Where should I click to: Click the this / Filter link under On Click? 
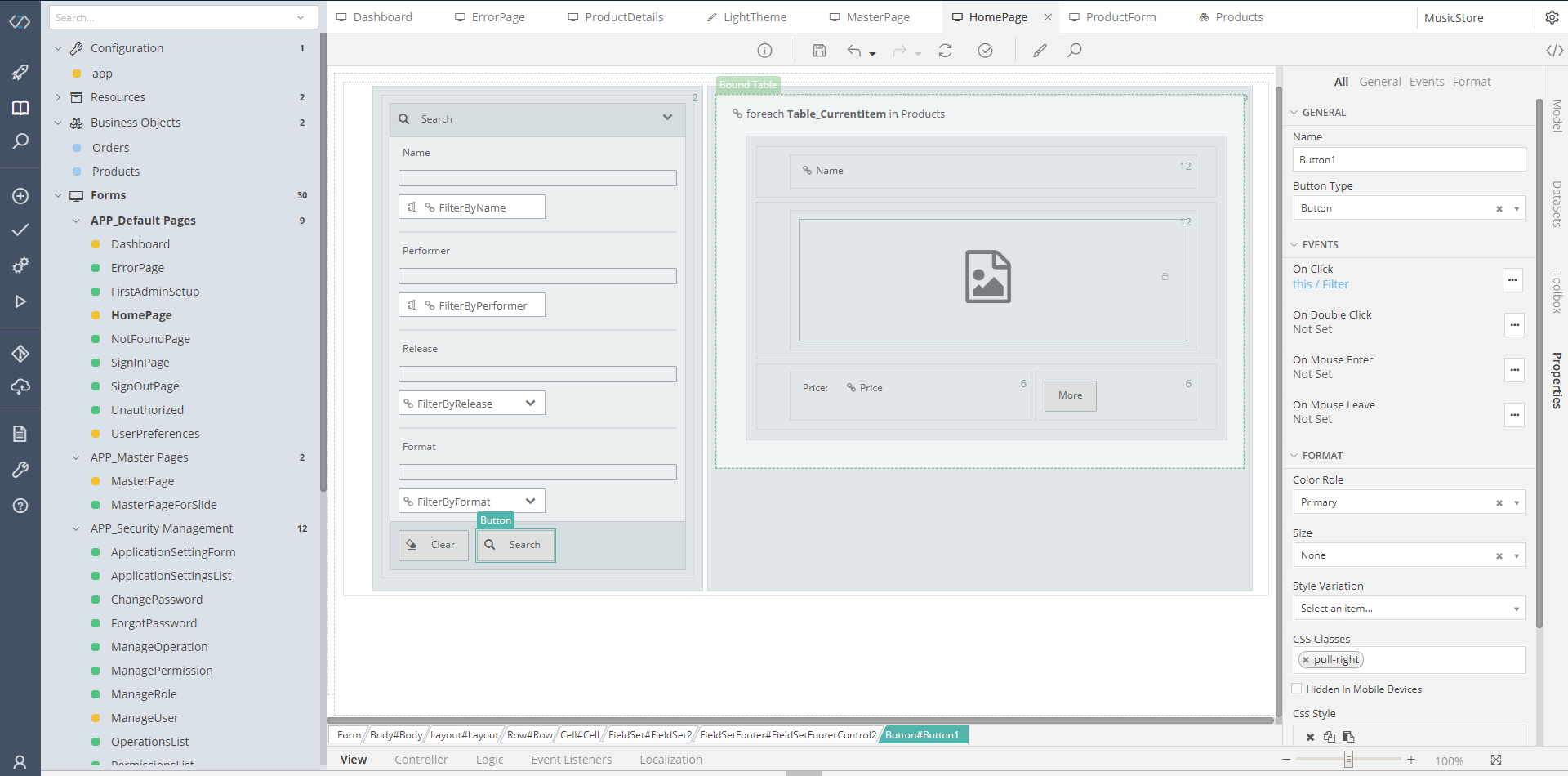click(x=1320, y=284)
